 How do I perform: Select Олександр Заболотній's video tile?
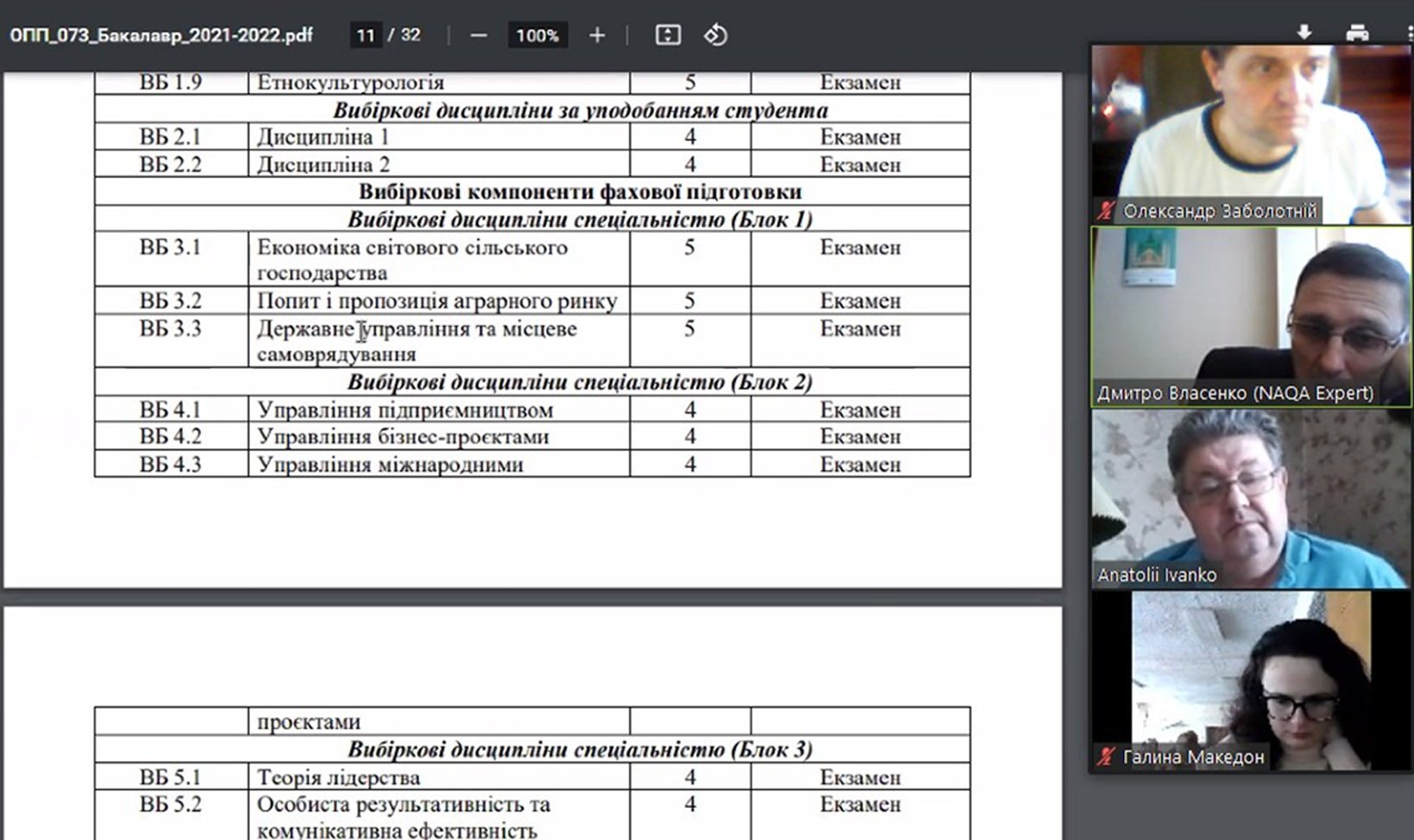1252,135
